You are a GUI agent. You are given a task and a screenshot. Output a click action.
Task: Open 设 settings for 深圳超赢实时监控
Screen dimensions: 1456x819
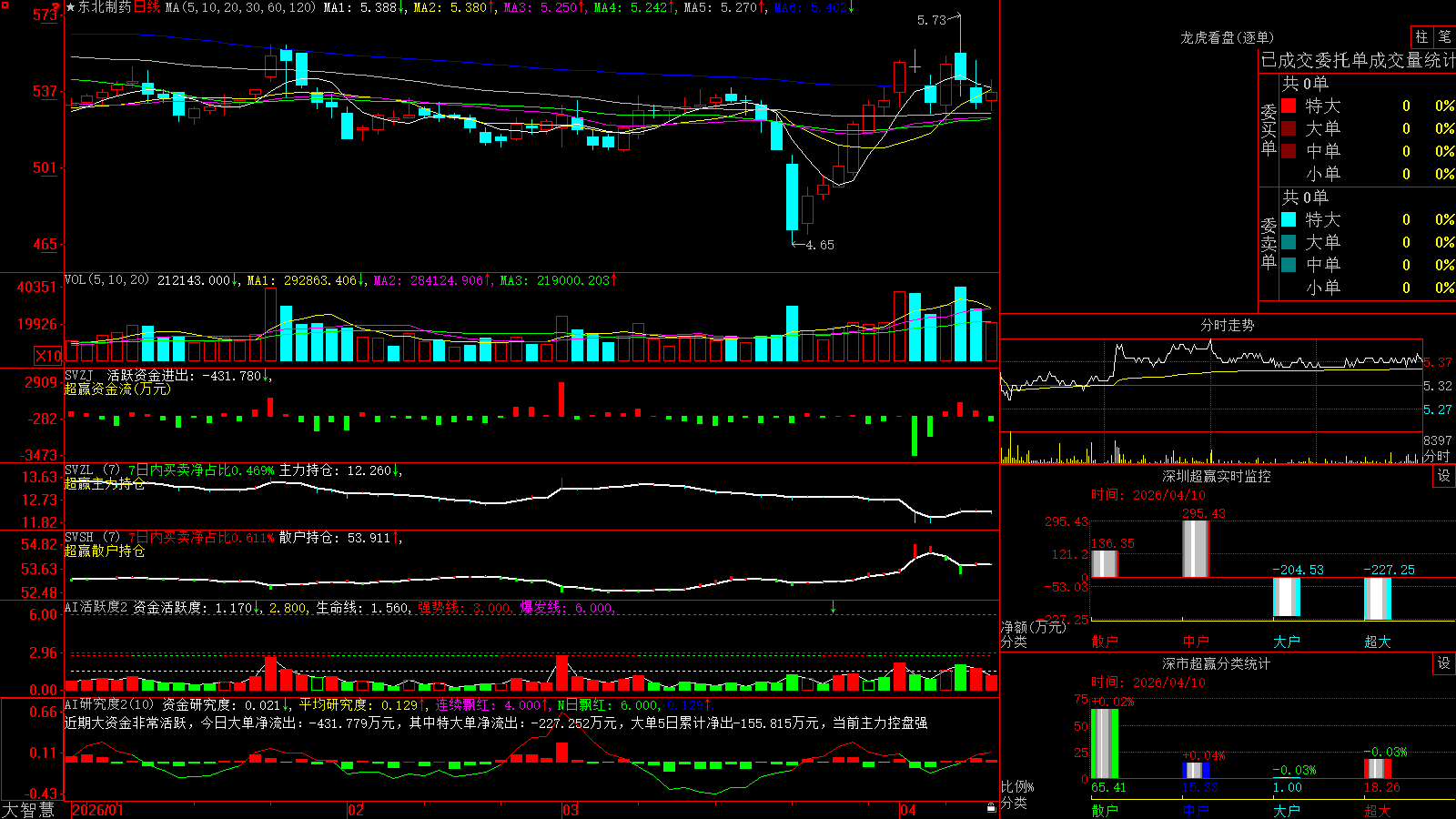(x=1444, y=476)
